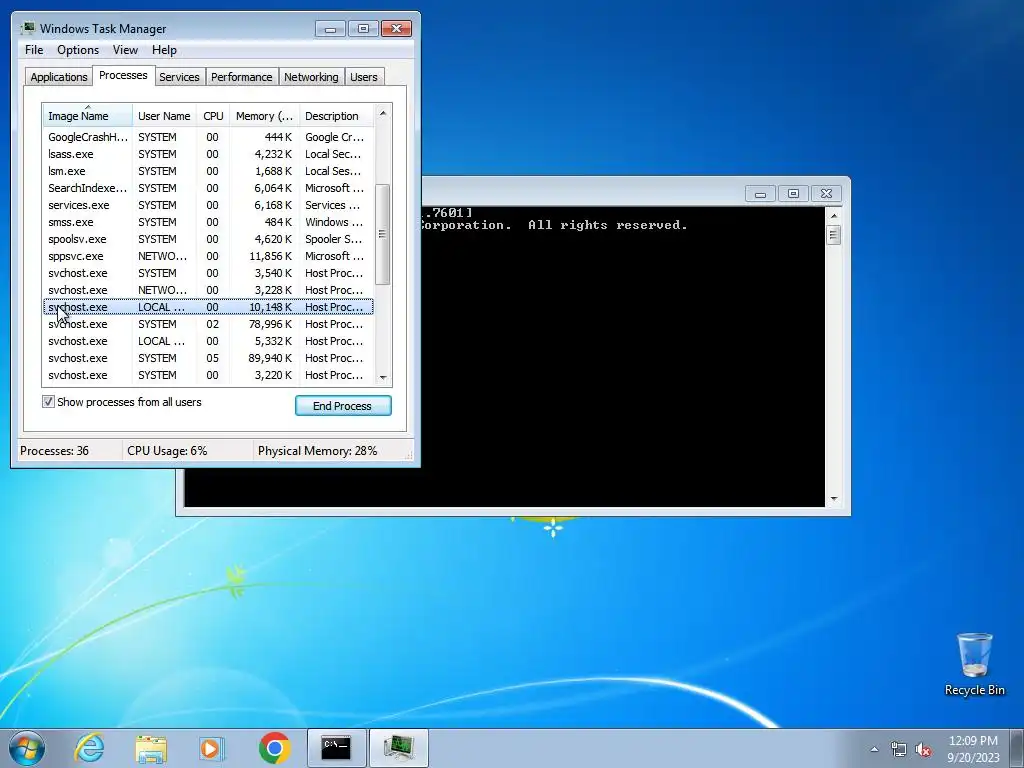The image size is (1024, 768).
Task: Sort by Memory column header
Action: click(x=264, y=116)
